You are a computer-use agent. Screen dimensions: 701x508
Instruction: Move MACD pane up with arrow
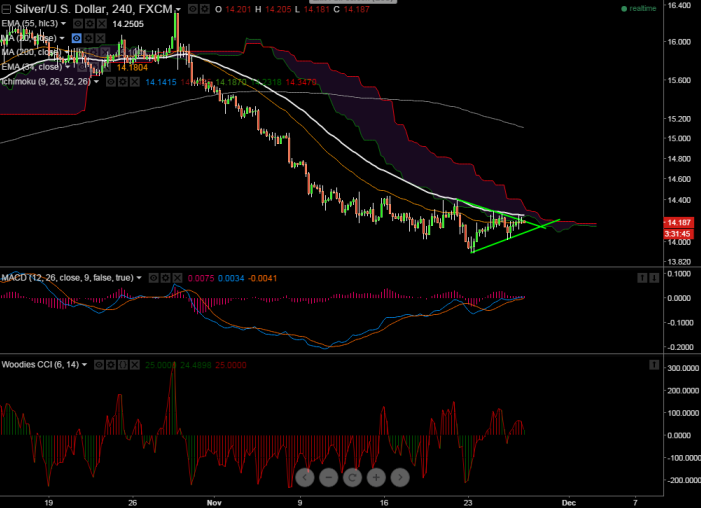(x=642, y=278)
